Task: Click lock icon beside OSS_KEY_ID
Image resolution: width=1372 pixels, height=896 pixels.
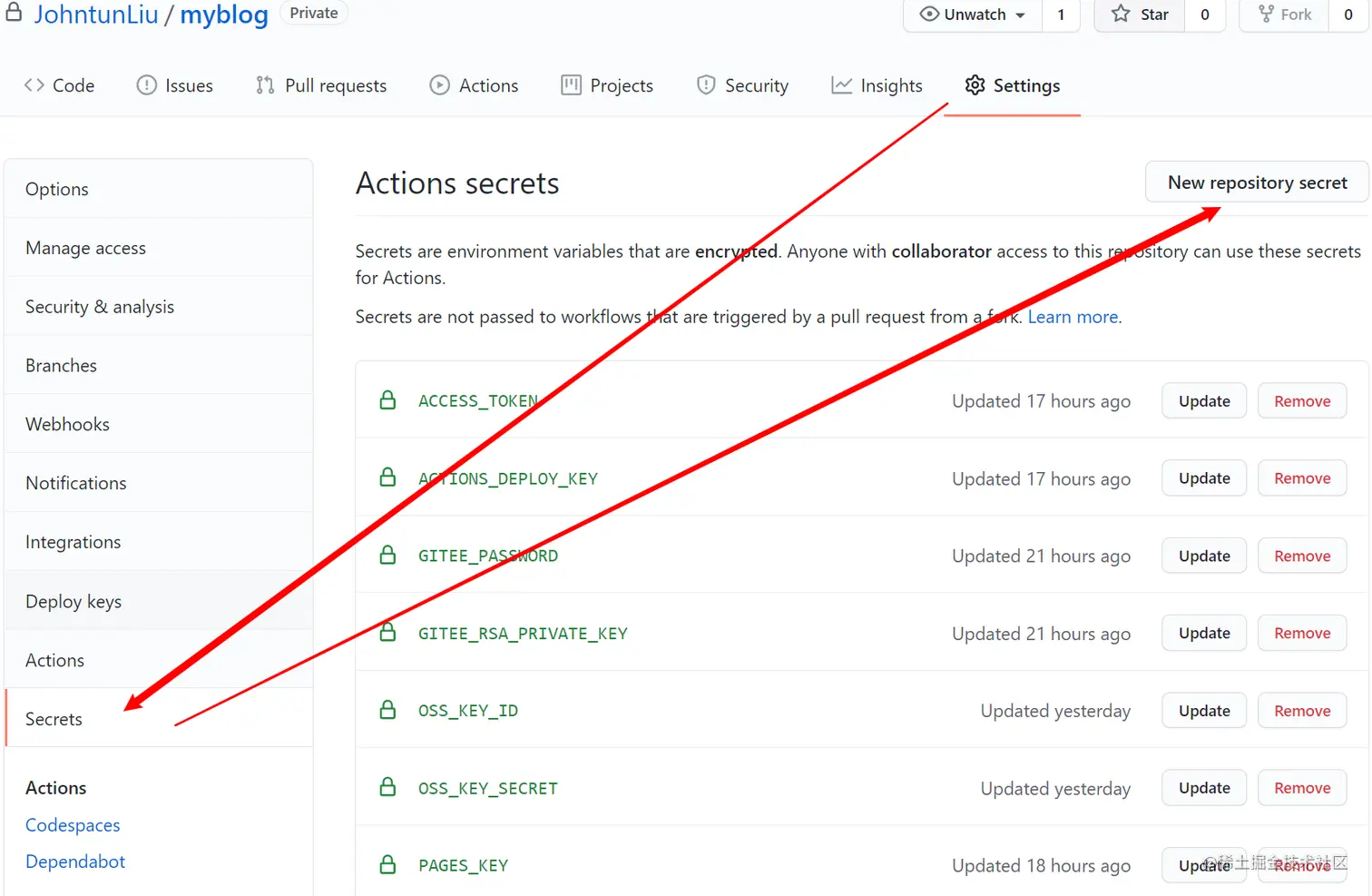Action: click(x=387, y=710)
